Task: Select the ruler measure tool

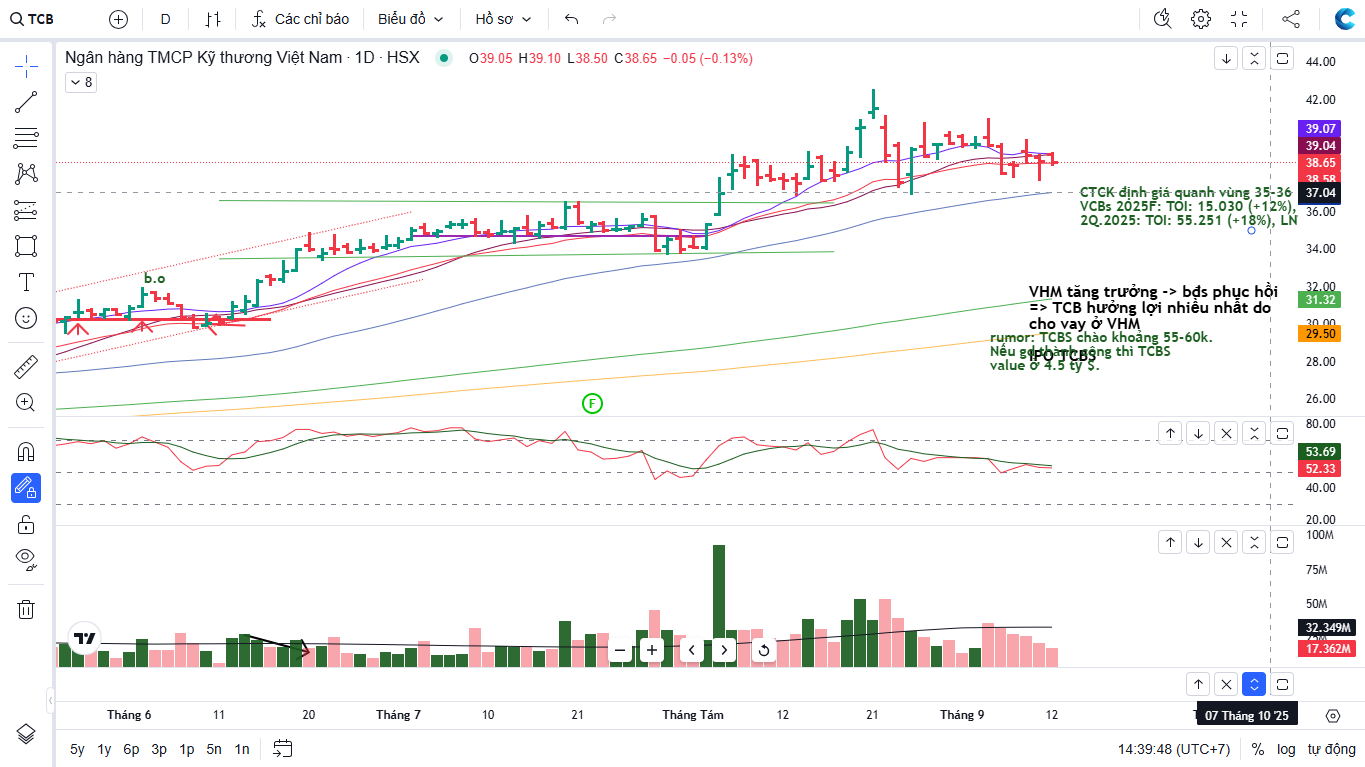Action: pos(26,367)
